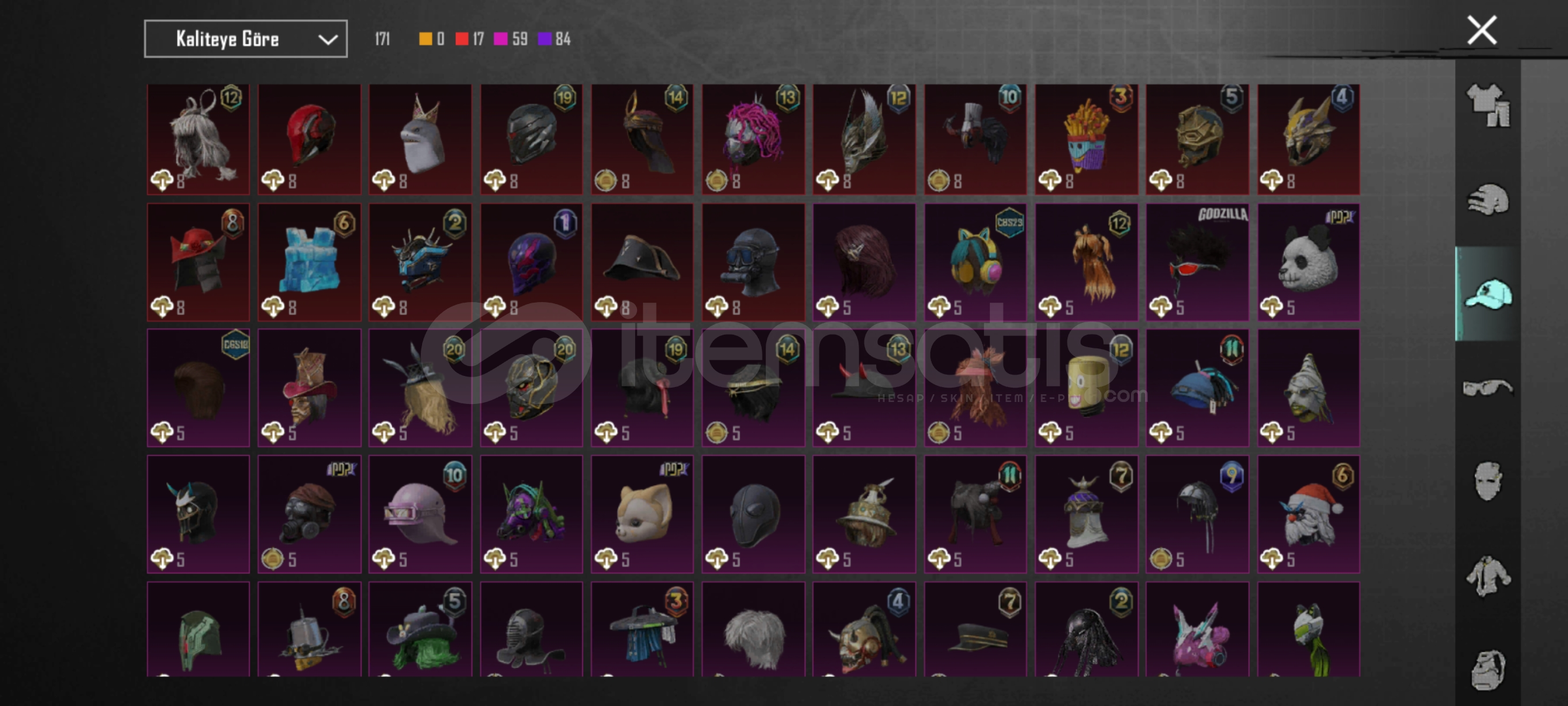This screenshot has width=1568, height=706.
Task: Open the backpack category icon
Action: [1488, 670]
